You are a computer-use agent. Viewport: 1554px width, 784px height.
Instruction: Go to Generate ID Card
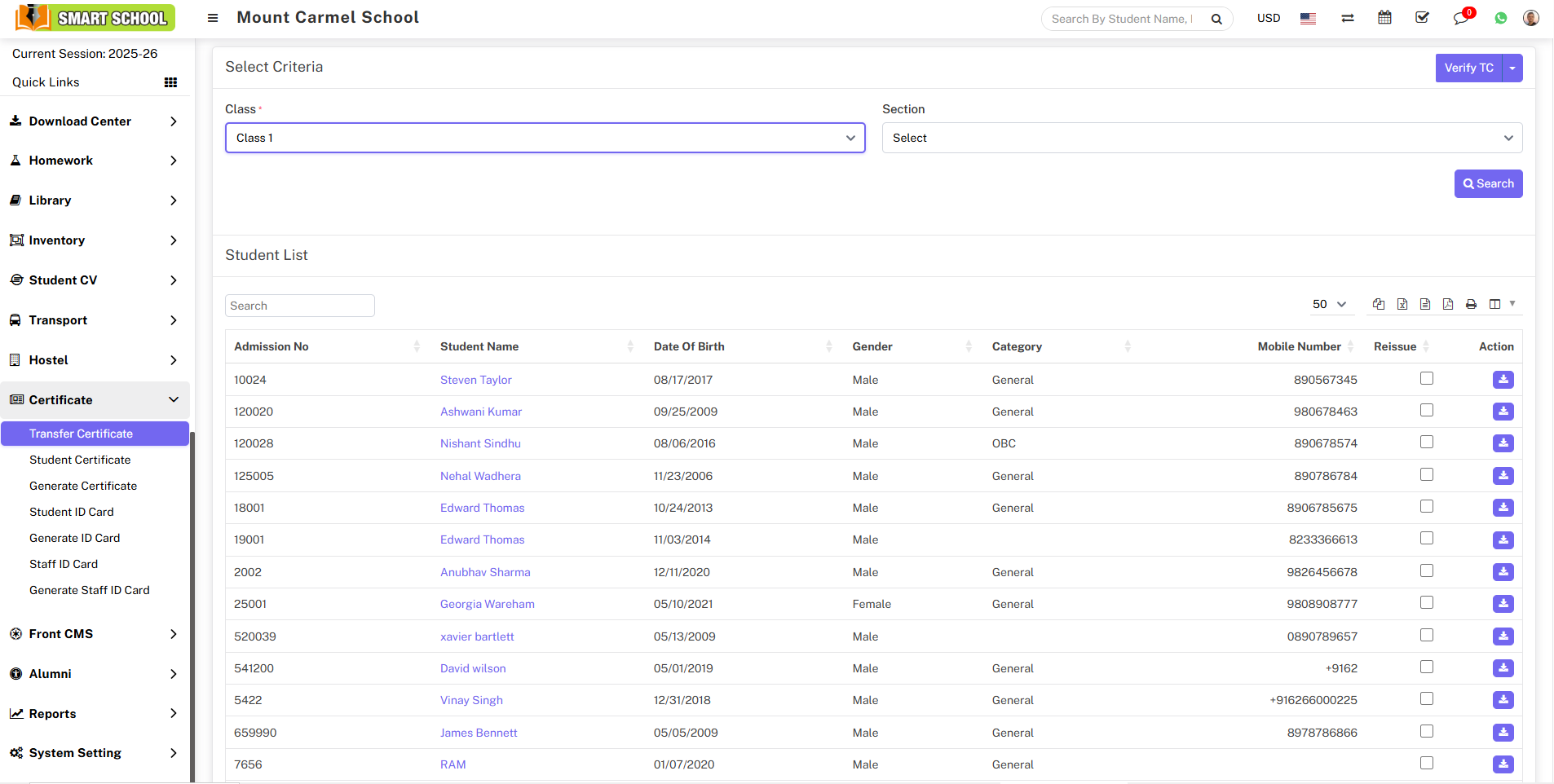point(74,538)
